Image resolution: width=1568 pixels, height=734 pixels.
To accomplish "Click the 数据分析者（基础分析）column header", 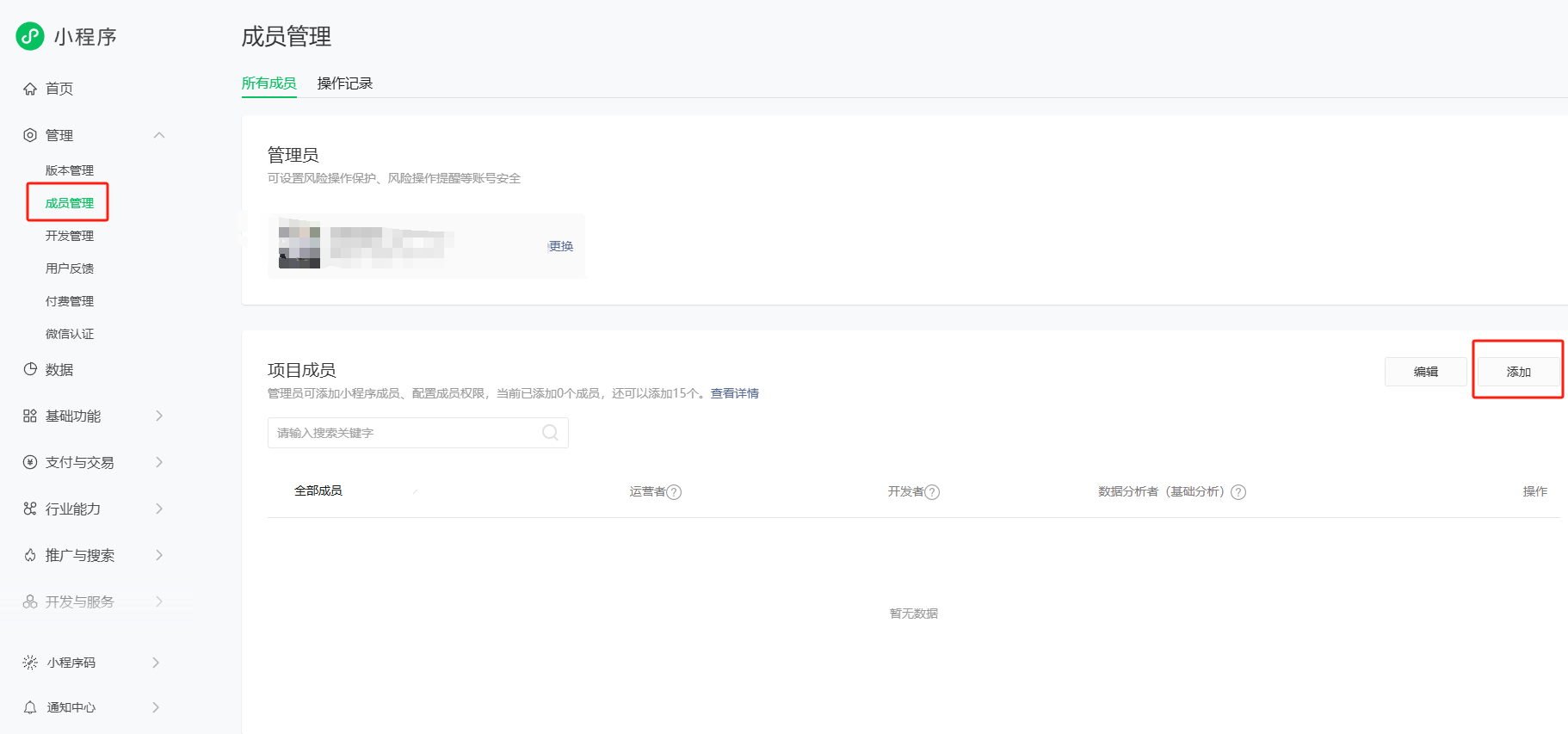I will coord(1163,491).
